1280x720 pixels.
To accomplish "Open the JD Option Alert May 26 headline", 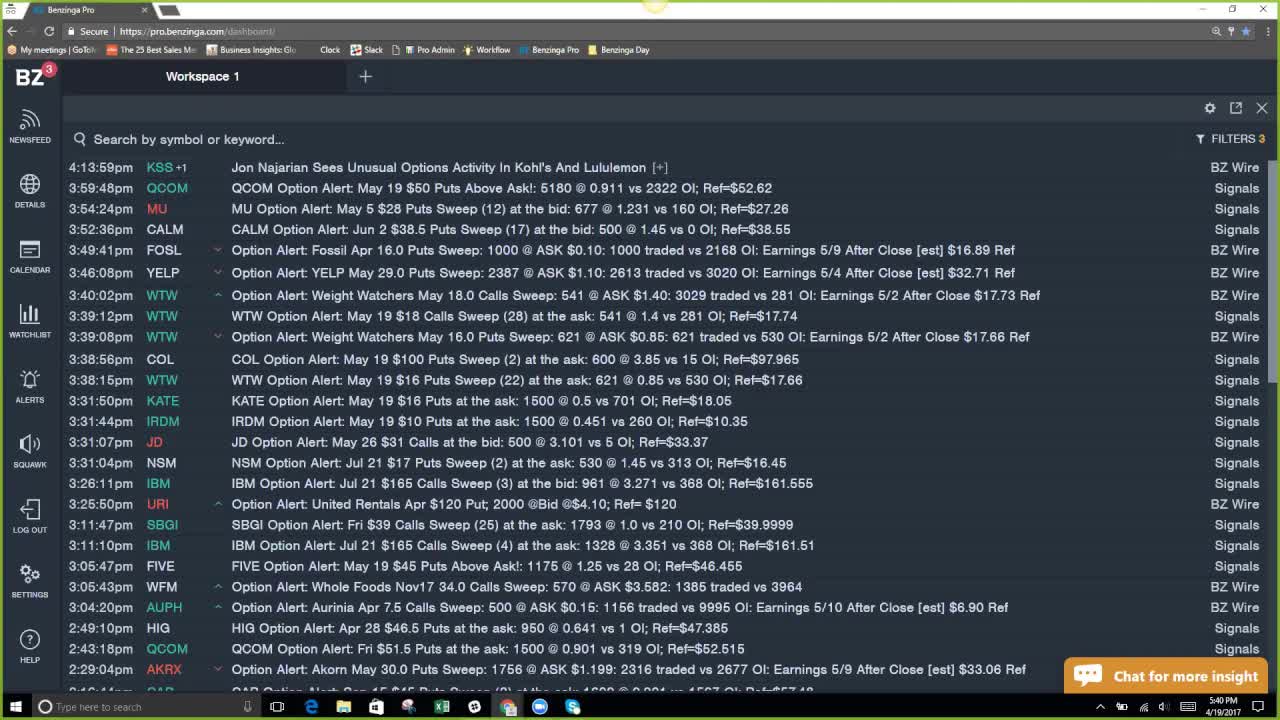I will point(470,442).
